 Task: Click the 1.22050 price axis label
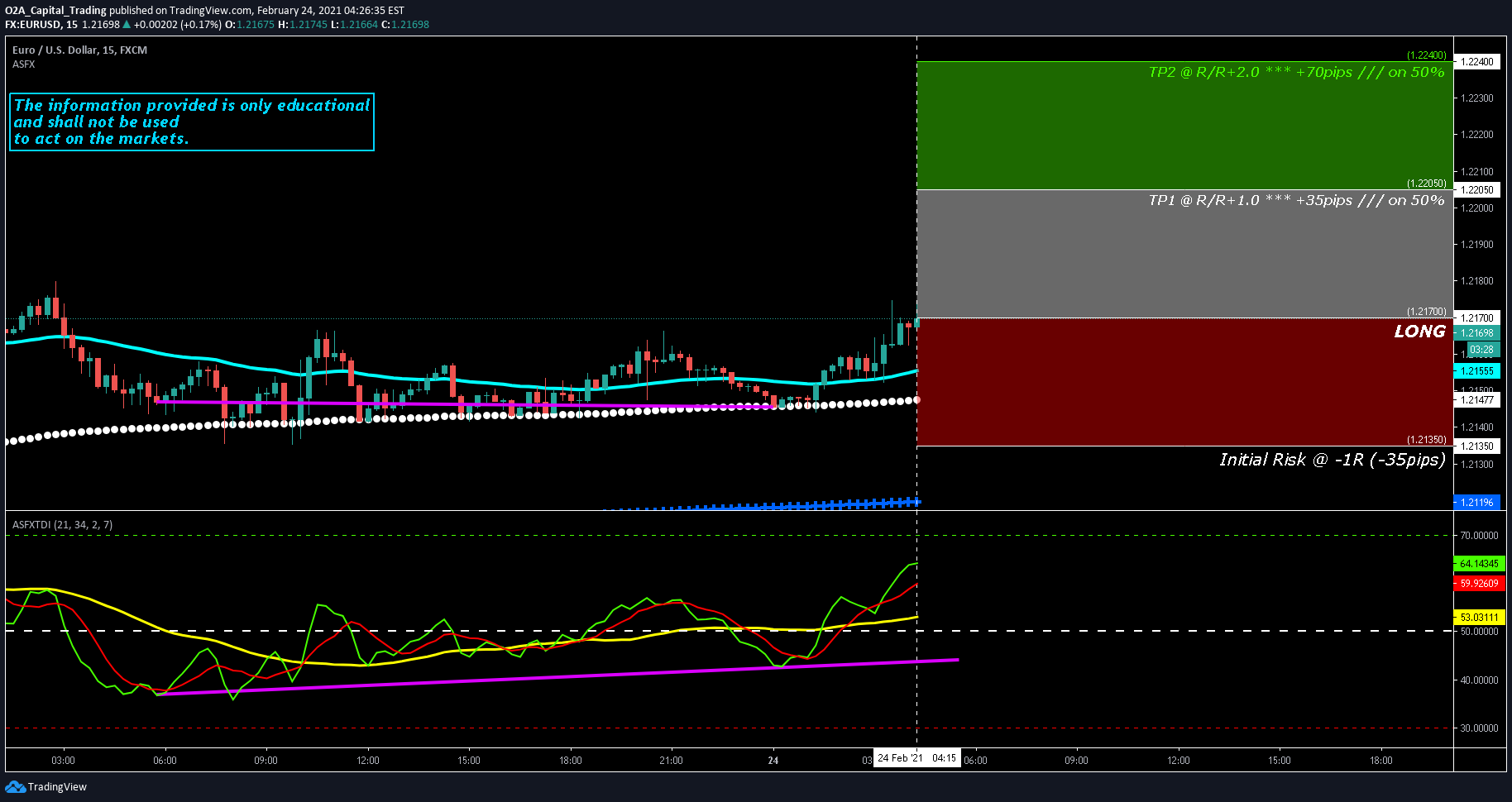pyautogui.click(x=1477, y=190)
